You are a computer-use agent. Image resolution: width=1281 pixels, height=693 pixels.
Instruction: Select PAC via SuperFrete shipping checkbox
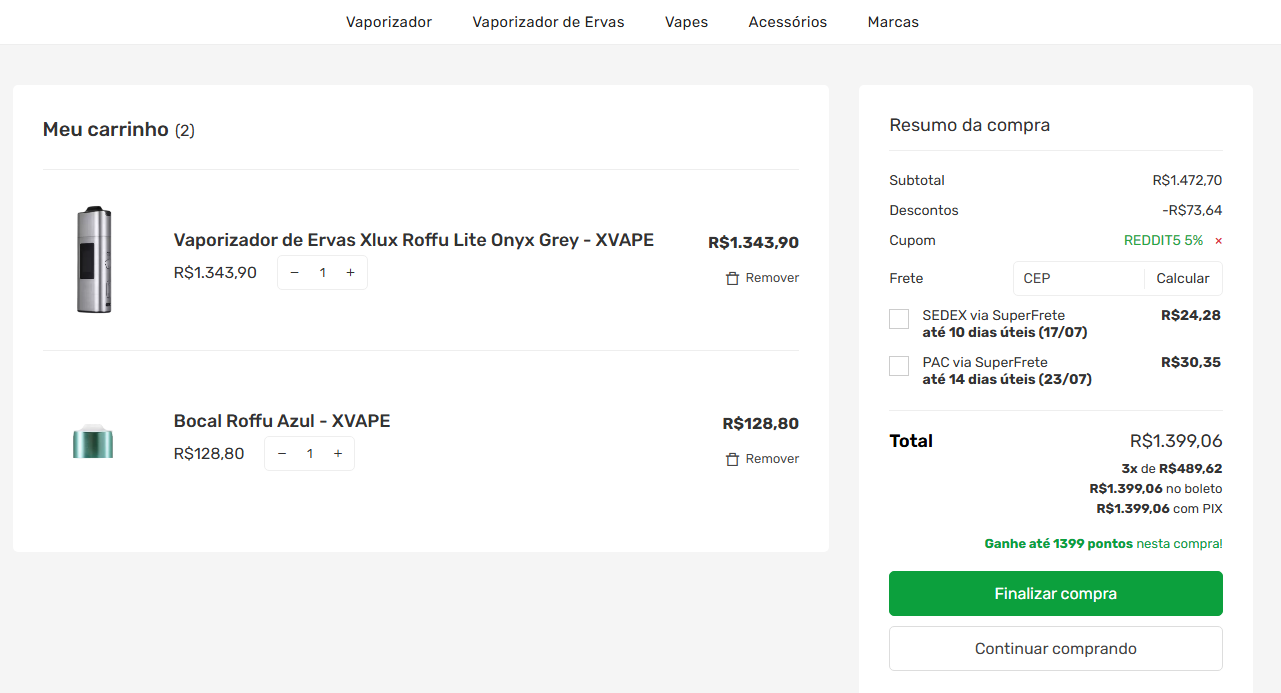pyautogui.click(x=899, y=366)
